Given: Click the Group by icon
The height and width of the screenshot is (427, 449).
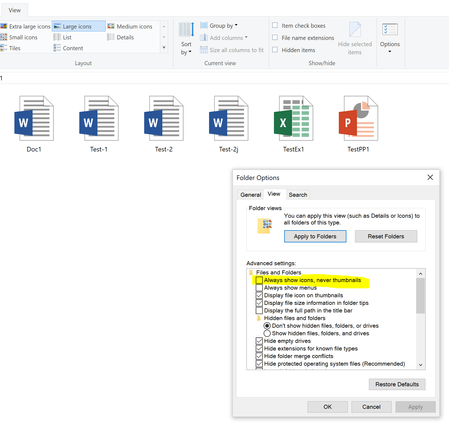Looking at the screenshot, I should (x=204, y=25).
